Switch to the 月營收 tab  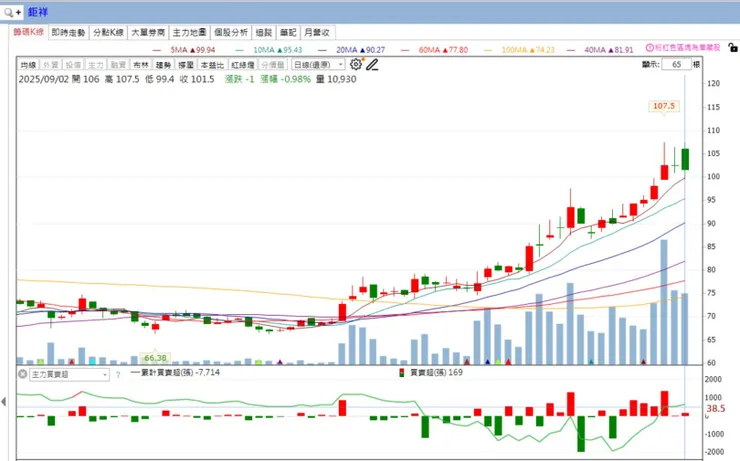click(x=318, y=33)
